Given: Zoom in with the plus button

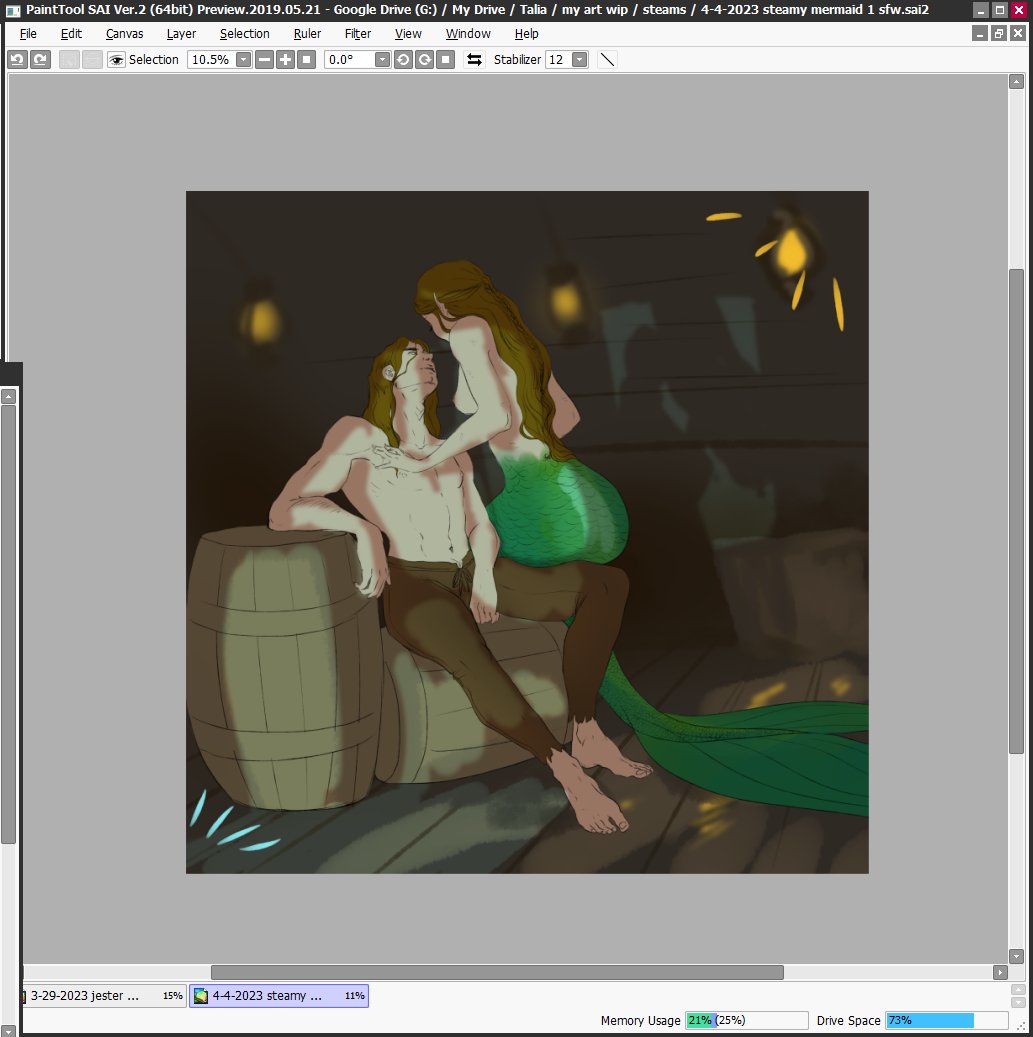Looking at the screenshot, I should pos(285,60).
